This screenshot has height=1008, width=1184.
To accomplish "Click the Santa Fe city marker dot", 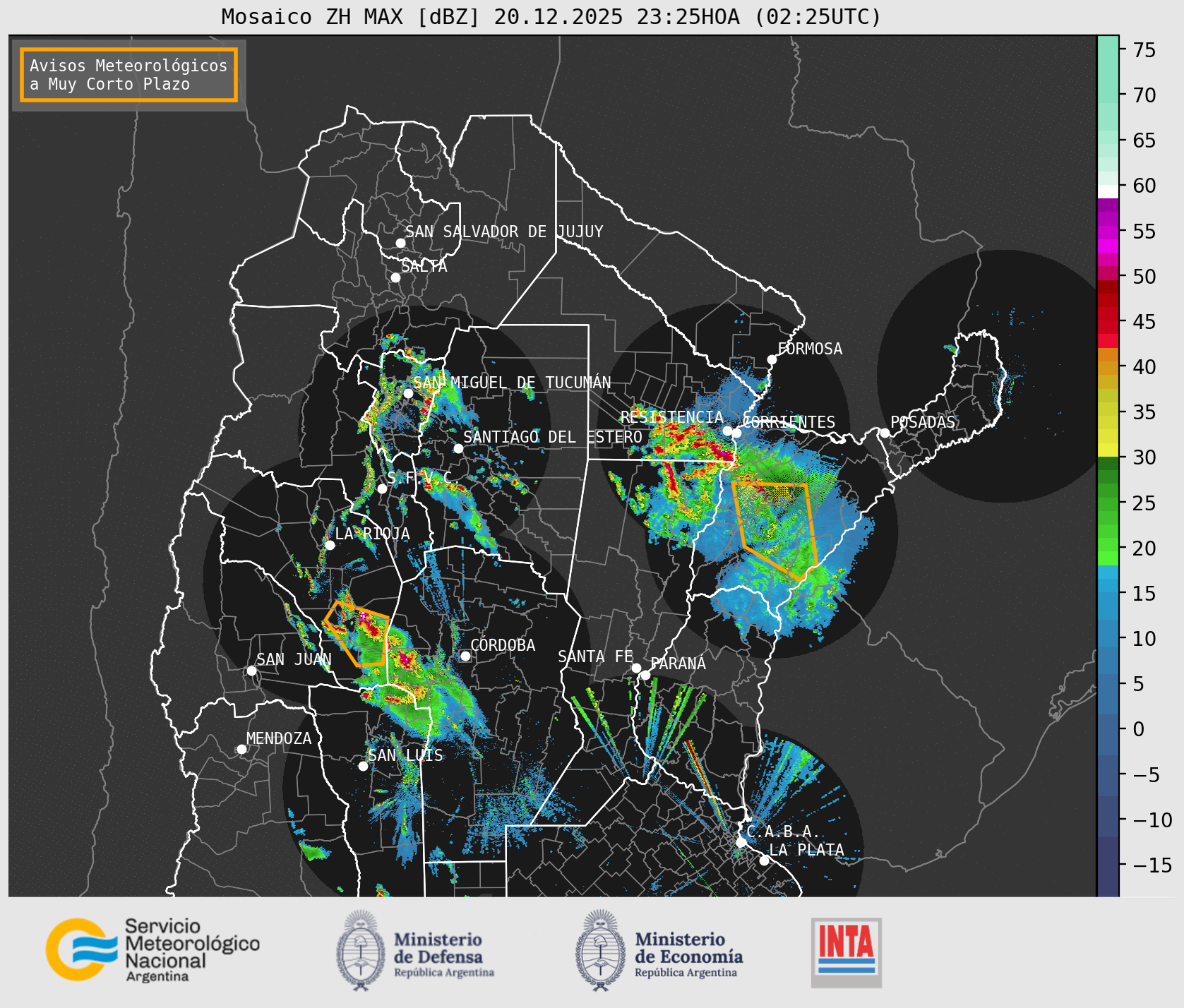I will pos(636,668).
